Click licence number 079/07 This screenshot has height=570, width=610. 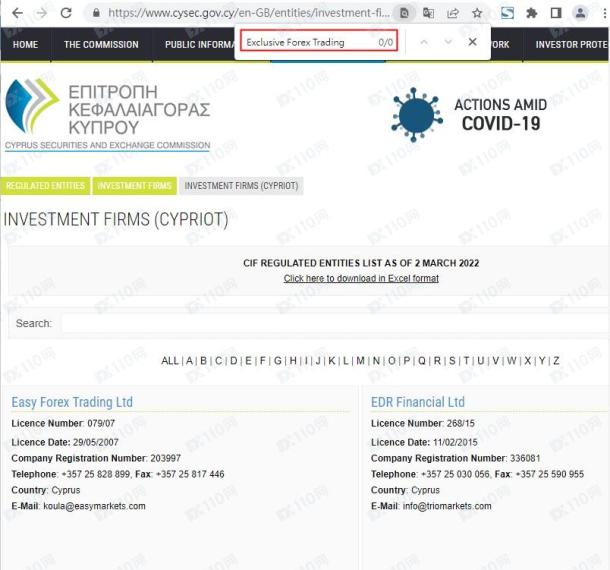(x=101, y=423)
